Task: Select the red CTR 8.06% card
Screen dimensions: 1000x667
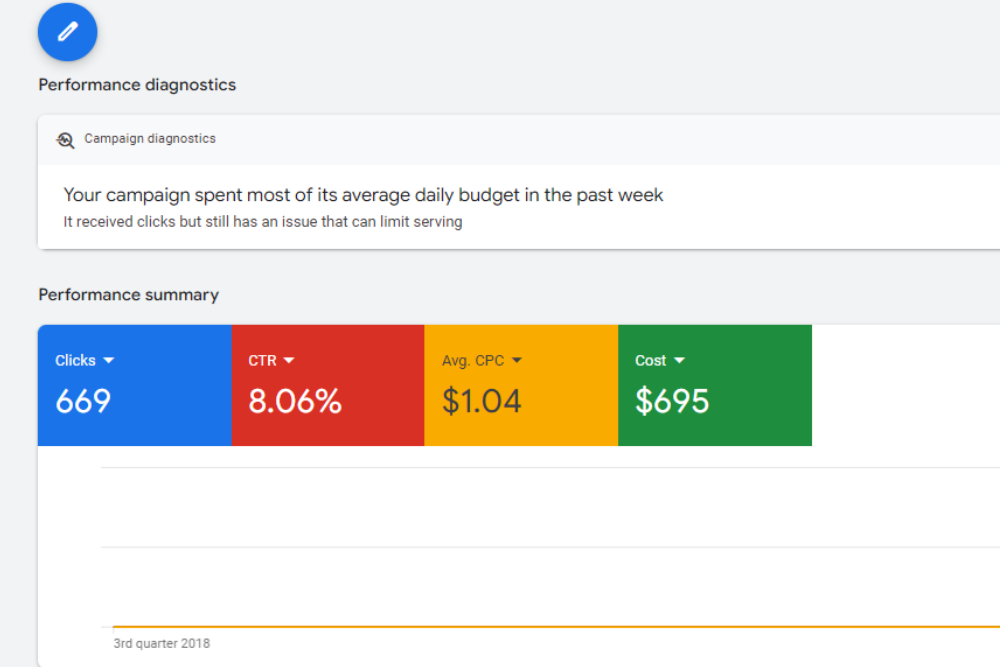Action: [328, 385]
